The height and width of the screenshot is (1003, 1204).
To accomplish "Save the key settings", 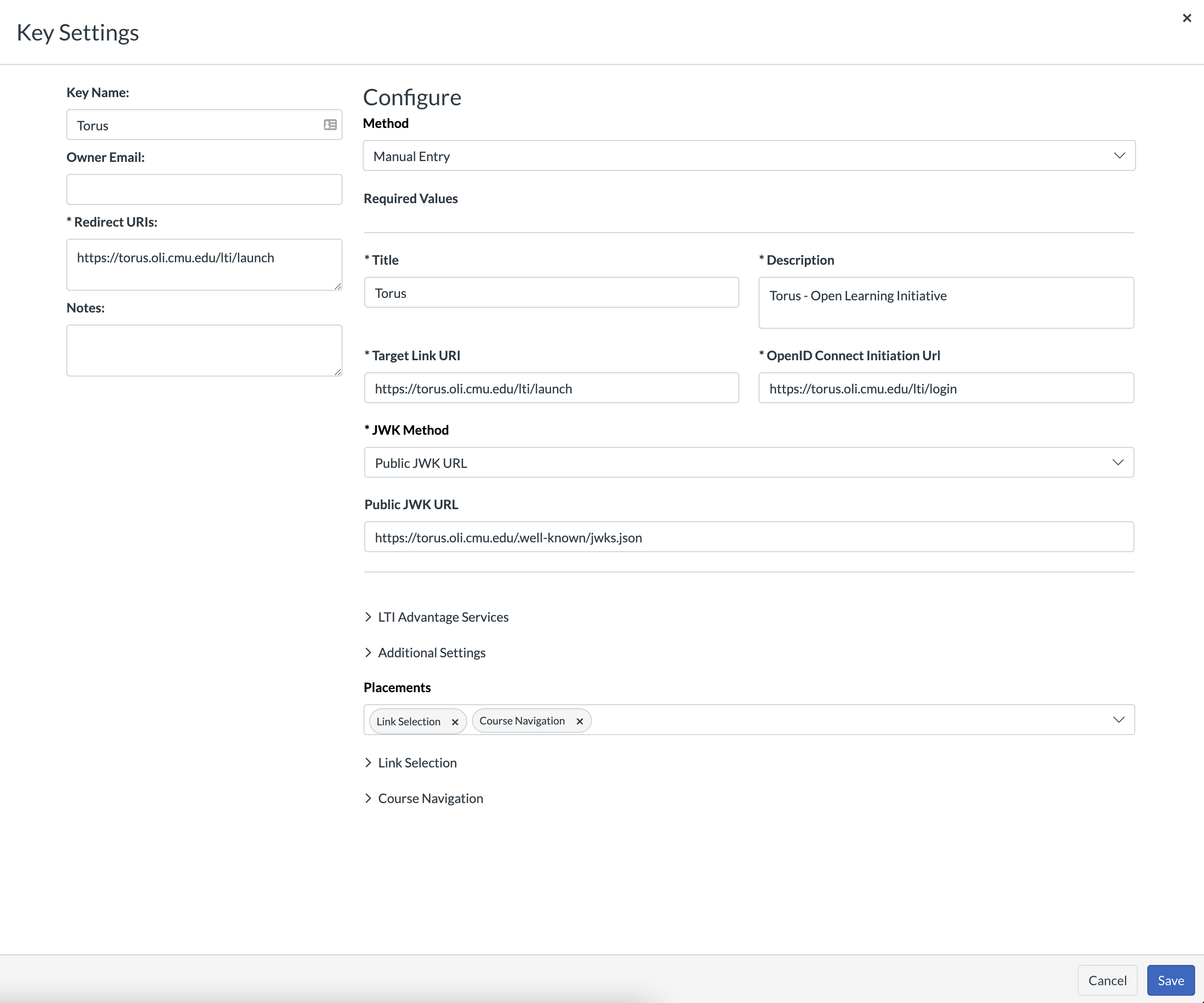I will click(1170, 981).
